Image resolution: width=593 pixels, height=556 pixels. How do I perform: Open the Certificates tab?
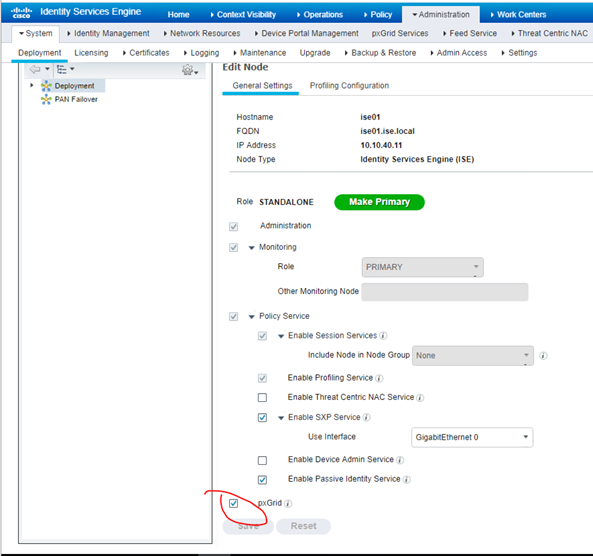(146, 53)
